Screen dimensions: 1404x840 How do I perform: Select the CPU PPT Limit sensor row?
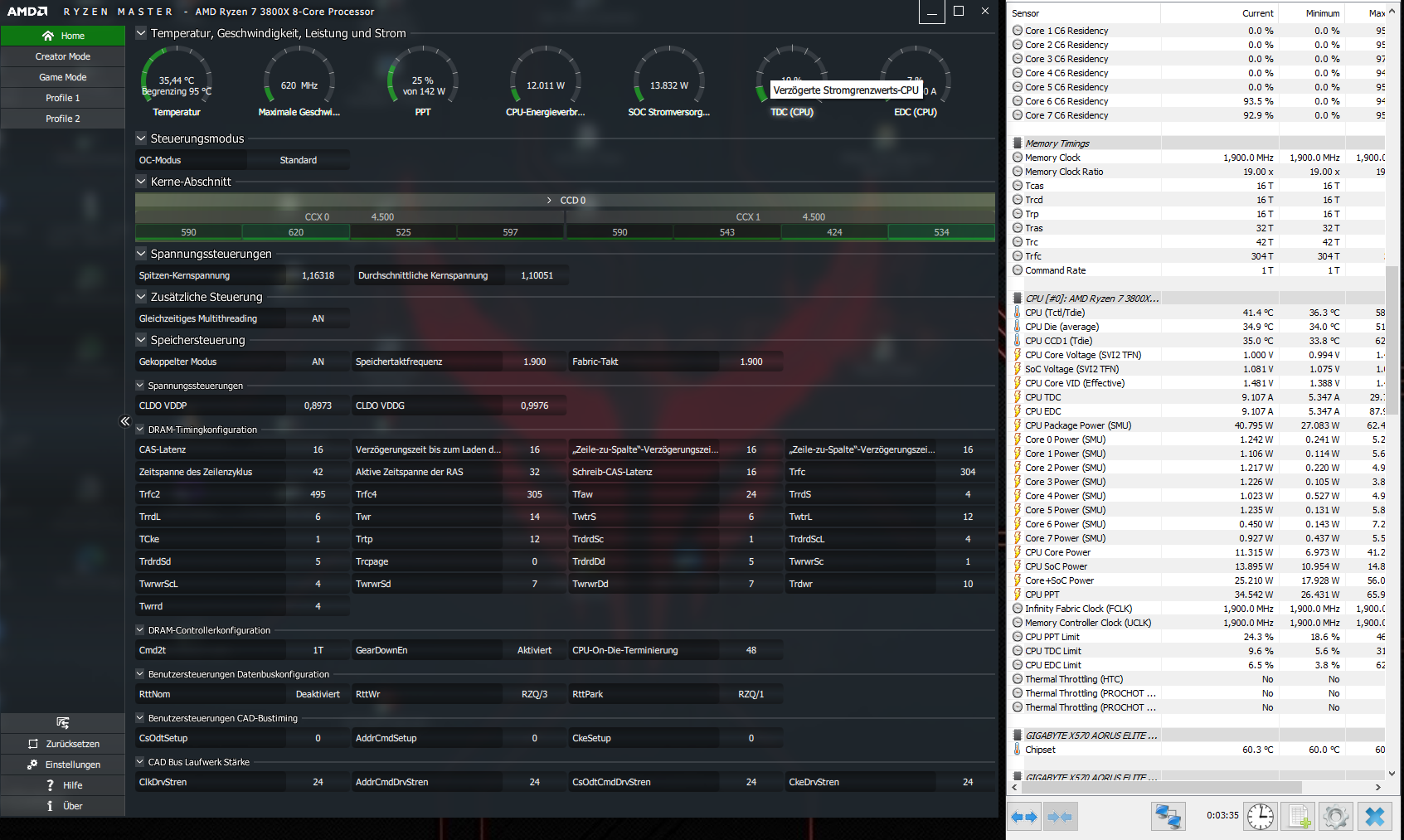tap(1198, 637)
